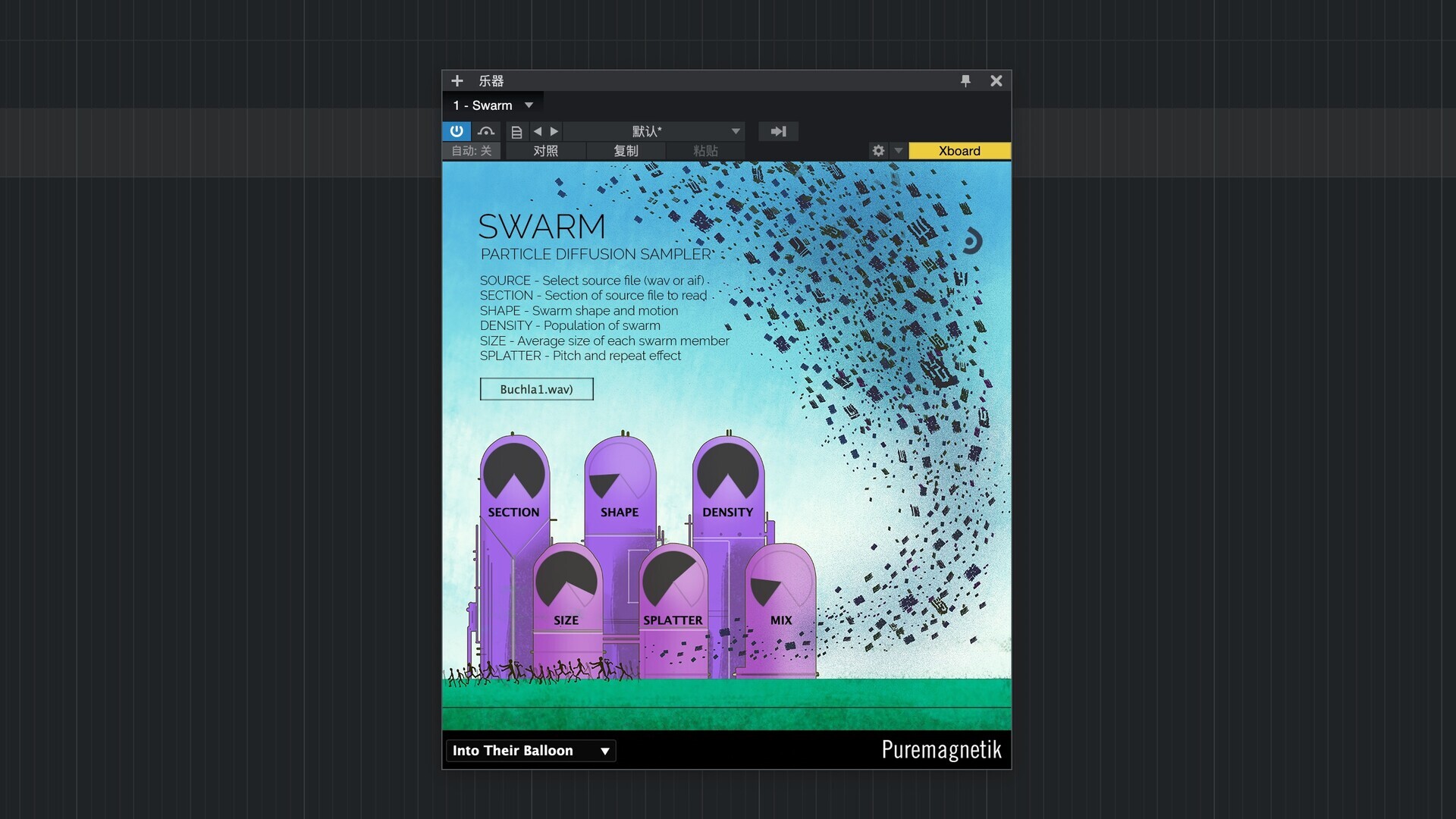1456x819 pixels.
Task: Adjust the DENSITY knob
Action: pos(728,472)
